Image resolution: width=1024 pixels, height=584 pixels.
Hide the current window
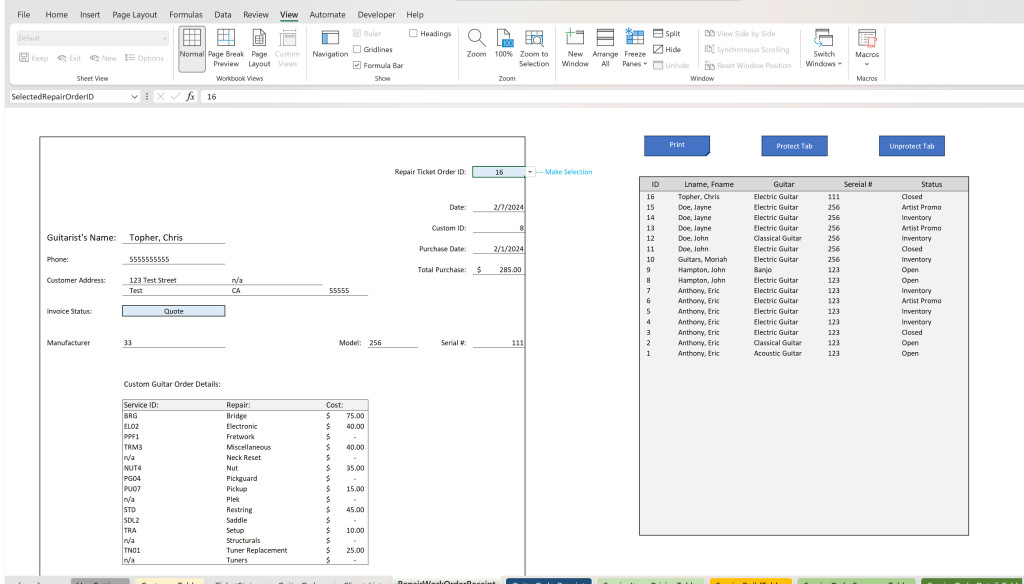[x=667, y=50]
